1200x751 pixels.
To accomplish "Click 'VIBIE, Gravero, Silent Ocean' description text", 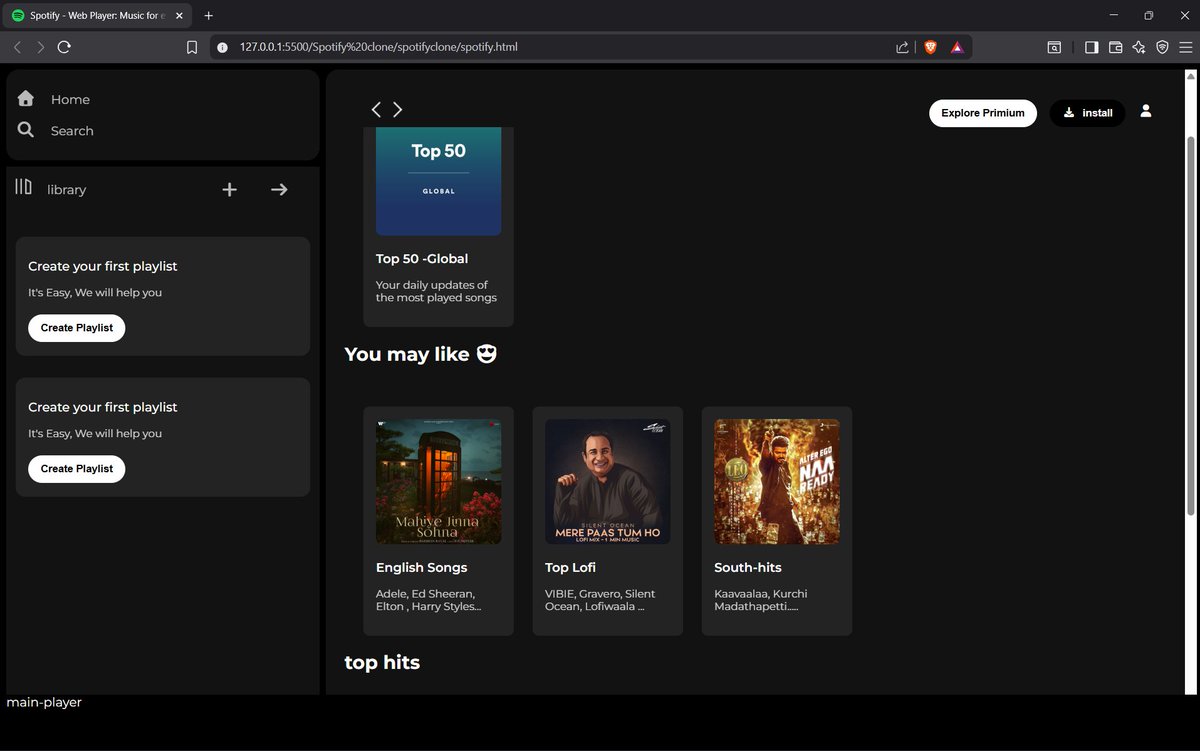I will (600, 600).
